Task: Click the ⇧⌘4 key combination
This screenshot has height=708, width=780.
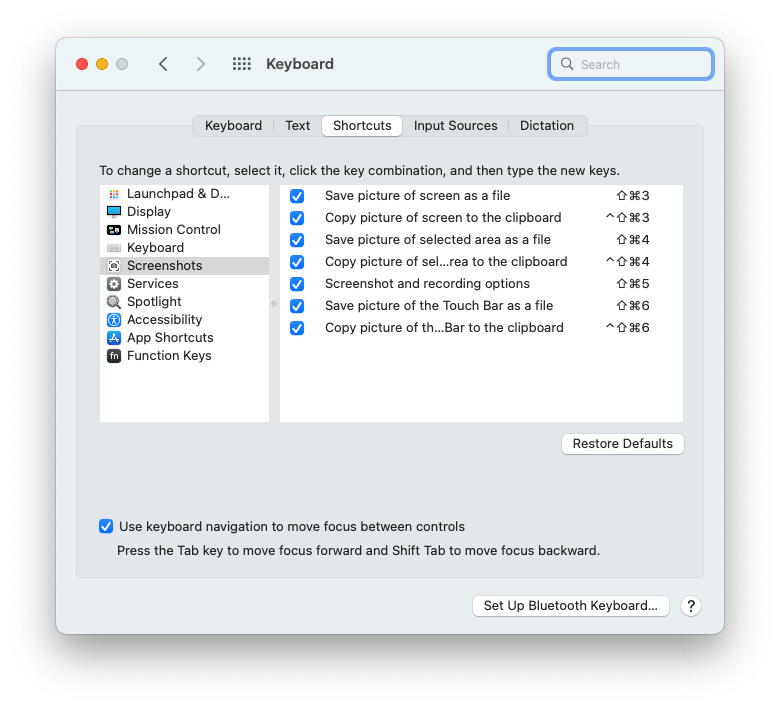Action: [x=633, y=240]
